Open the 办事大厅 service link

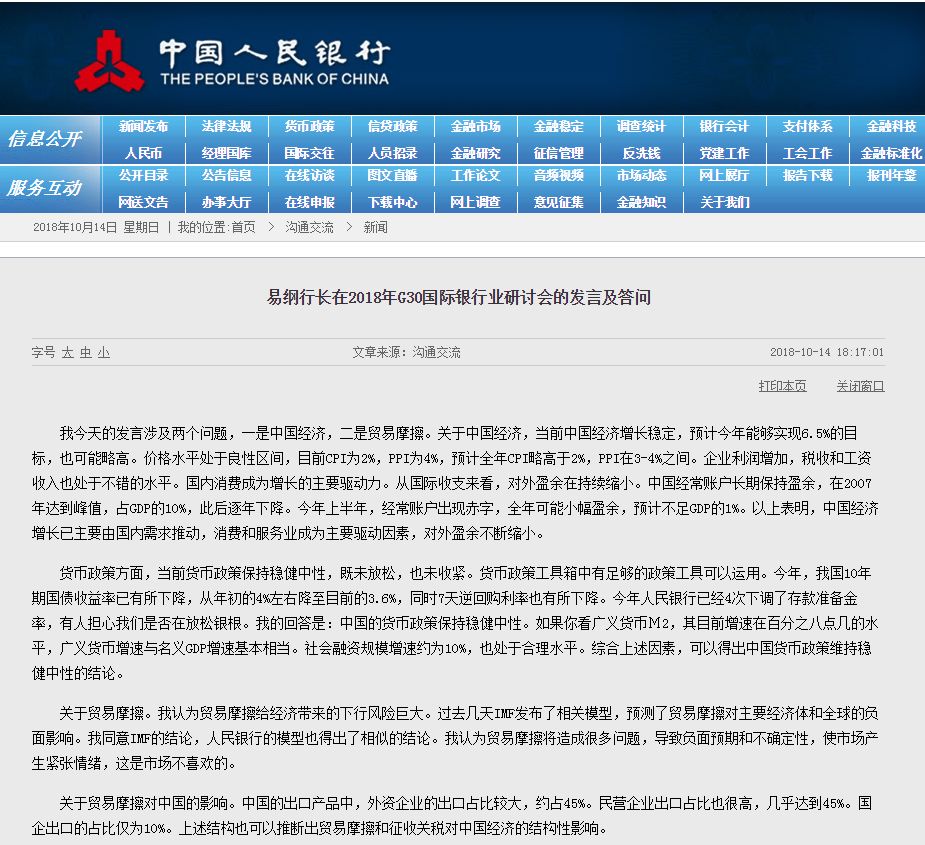click(x=227, y=202)
